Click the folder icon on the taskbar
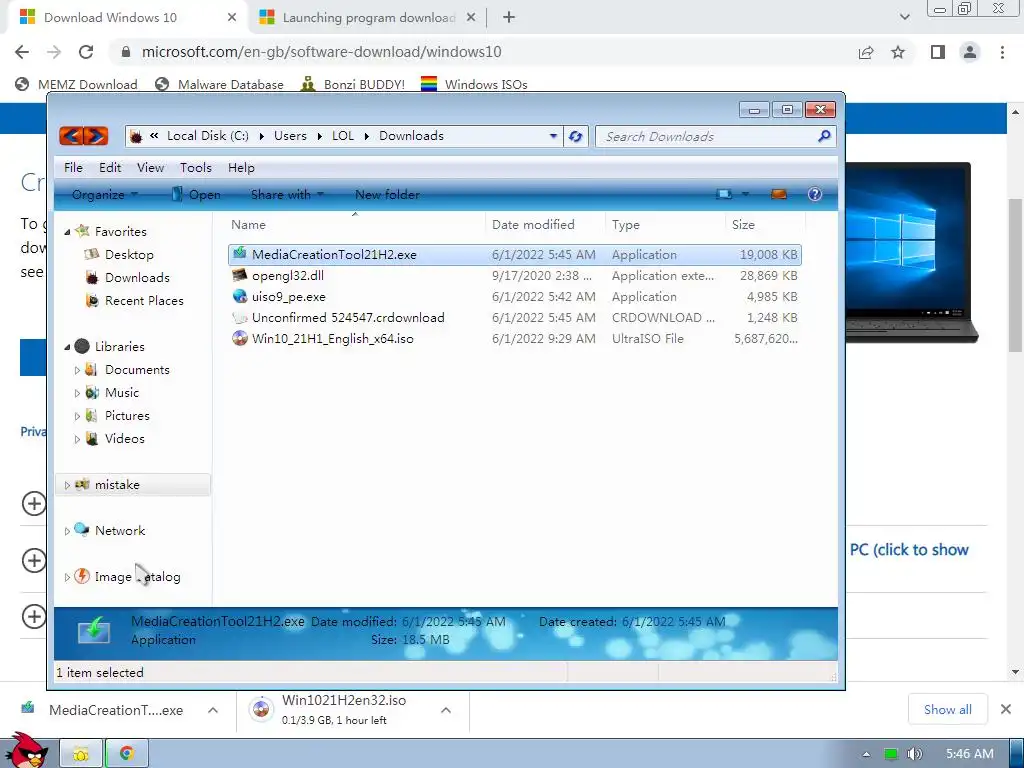Viewport: 1024px width, 768px height. pyautogui.click(x=81, y=754)
